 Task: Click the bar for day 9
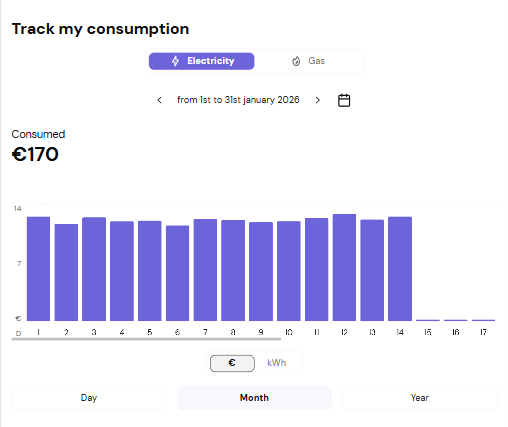tap(261, 271)
